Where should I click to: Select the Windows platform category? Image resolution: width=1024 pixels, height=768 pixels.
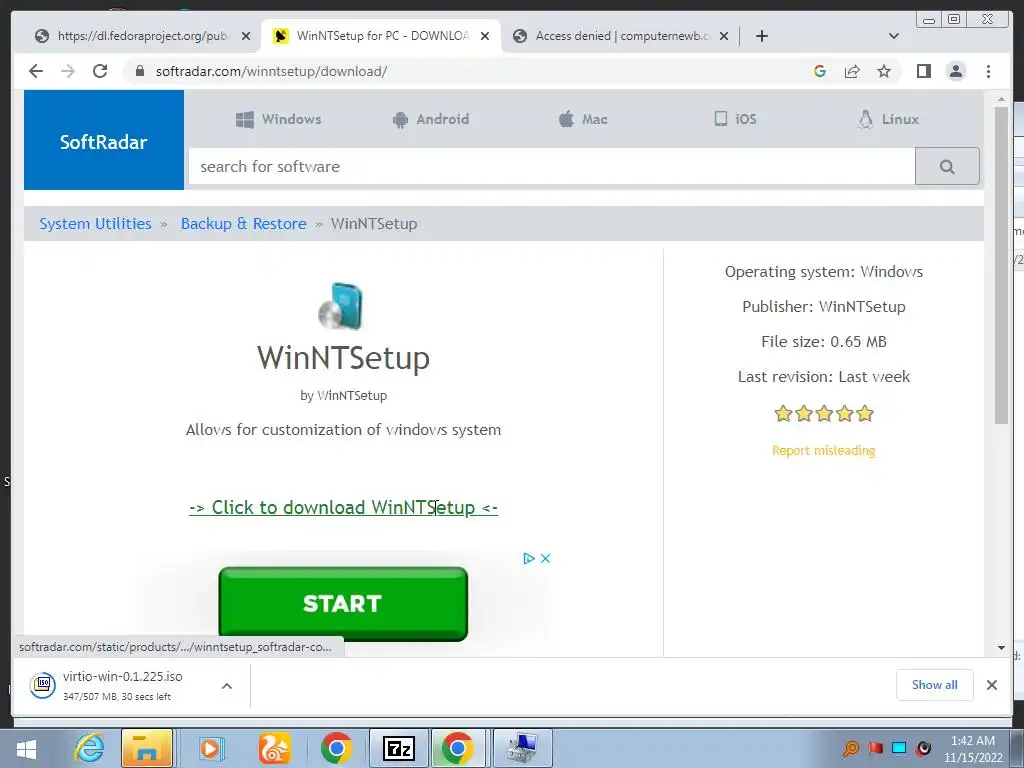[x=279, y=120]
